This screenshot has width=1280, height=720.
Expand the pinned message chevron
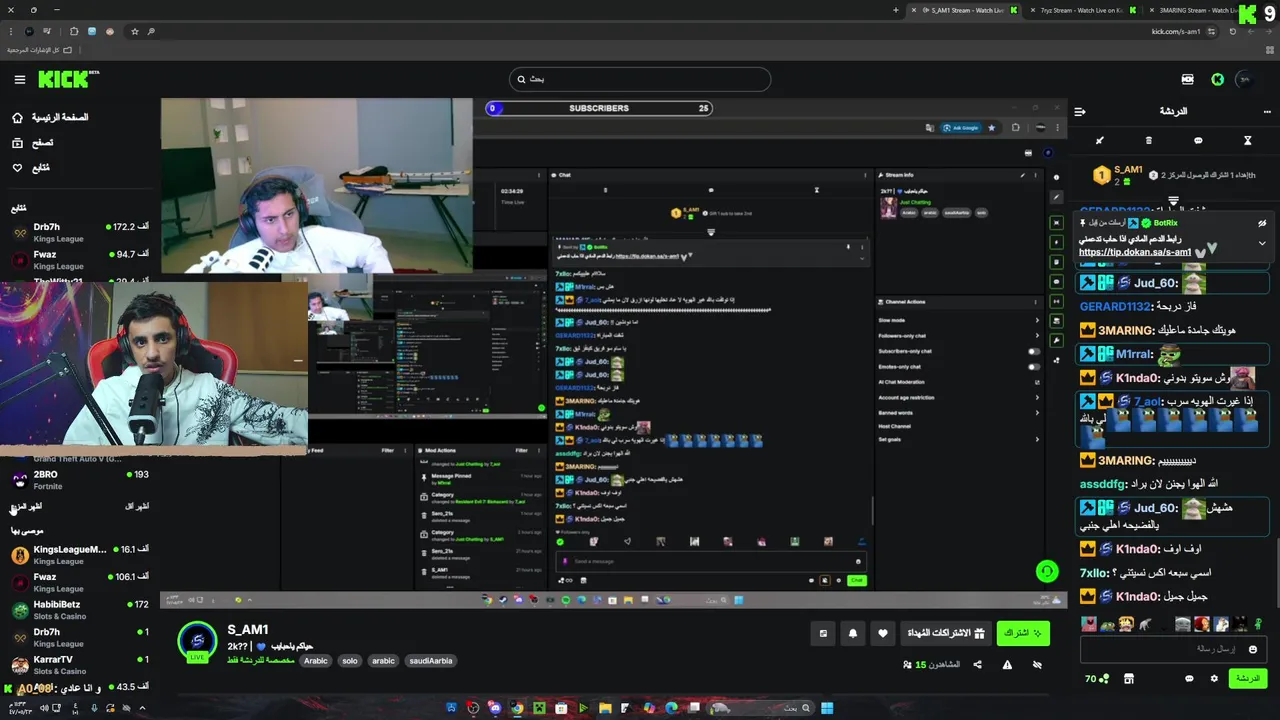pos(1262,243)
